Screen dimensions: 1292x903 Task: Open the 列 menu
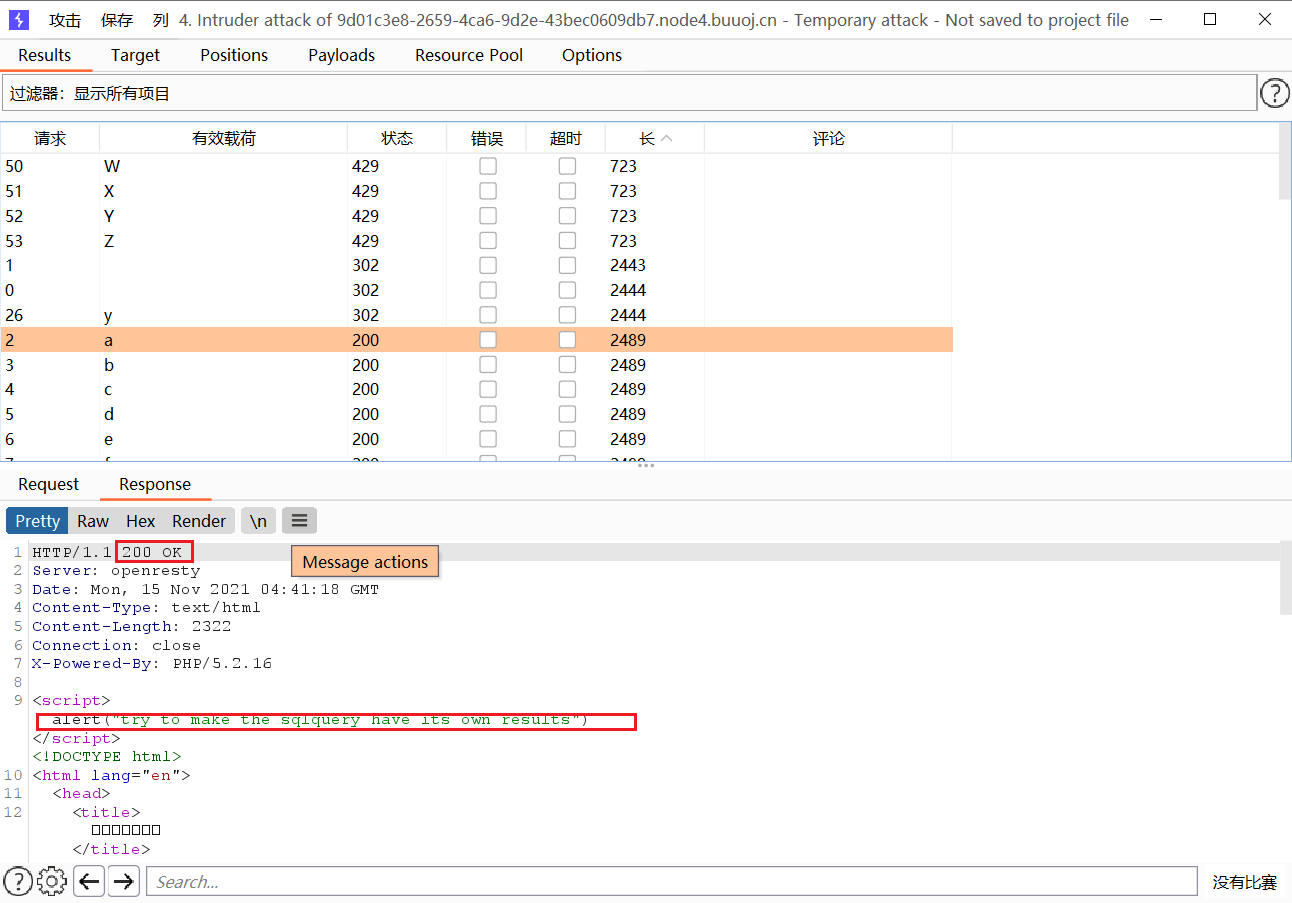(x=161, y=20)
